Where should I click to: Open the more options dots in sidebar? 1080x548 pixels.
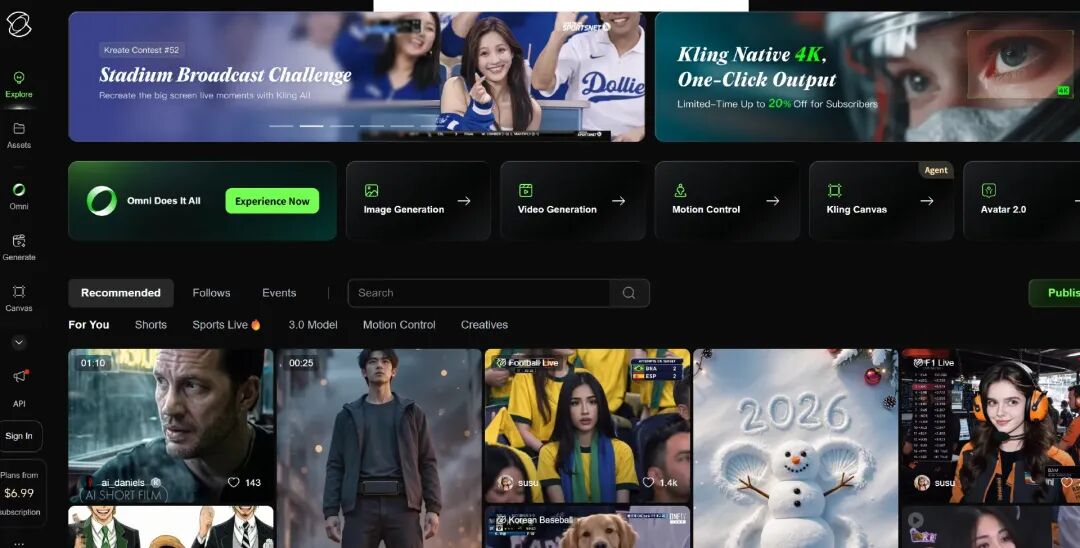tap(19, 543)
